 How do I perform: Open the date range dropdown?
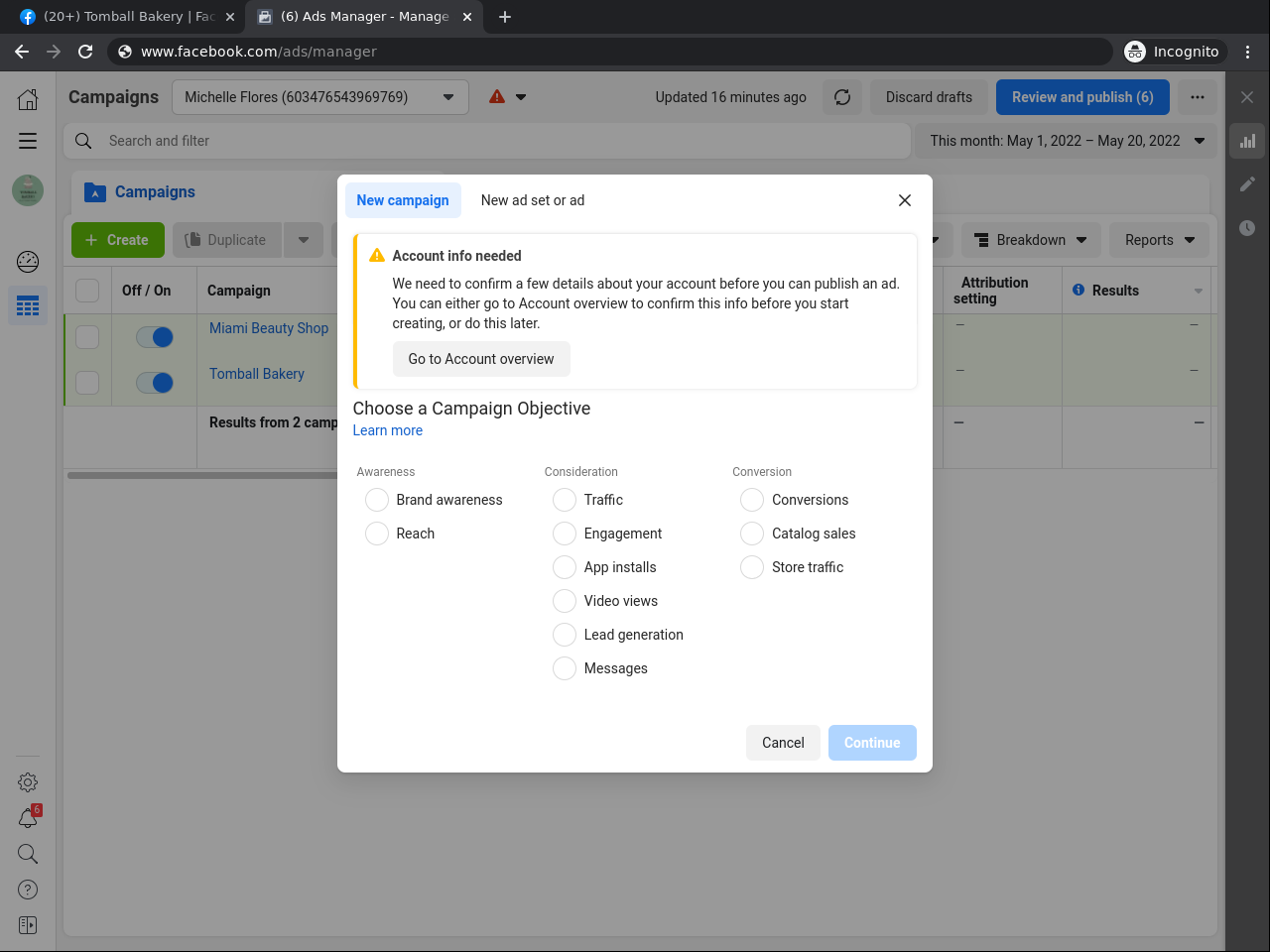point(1067,141)
